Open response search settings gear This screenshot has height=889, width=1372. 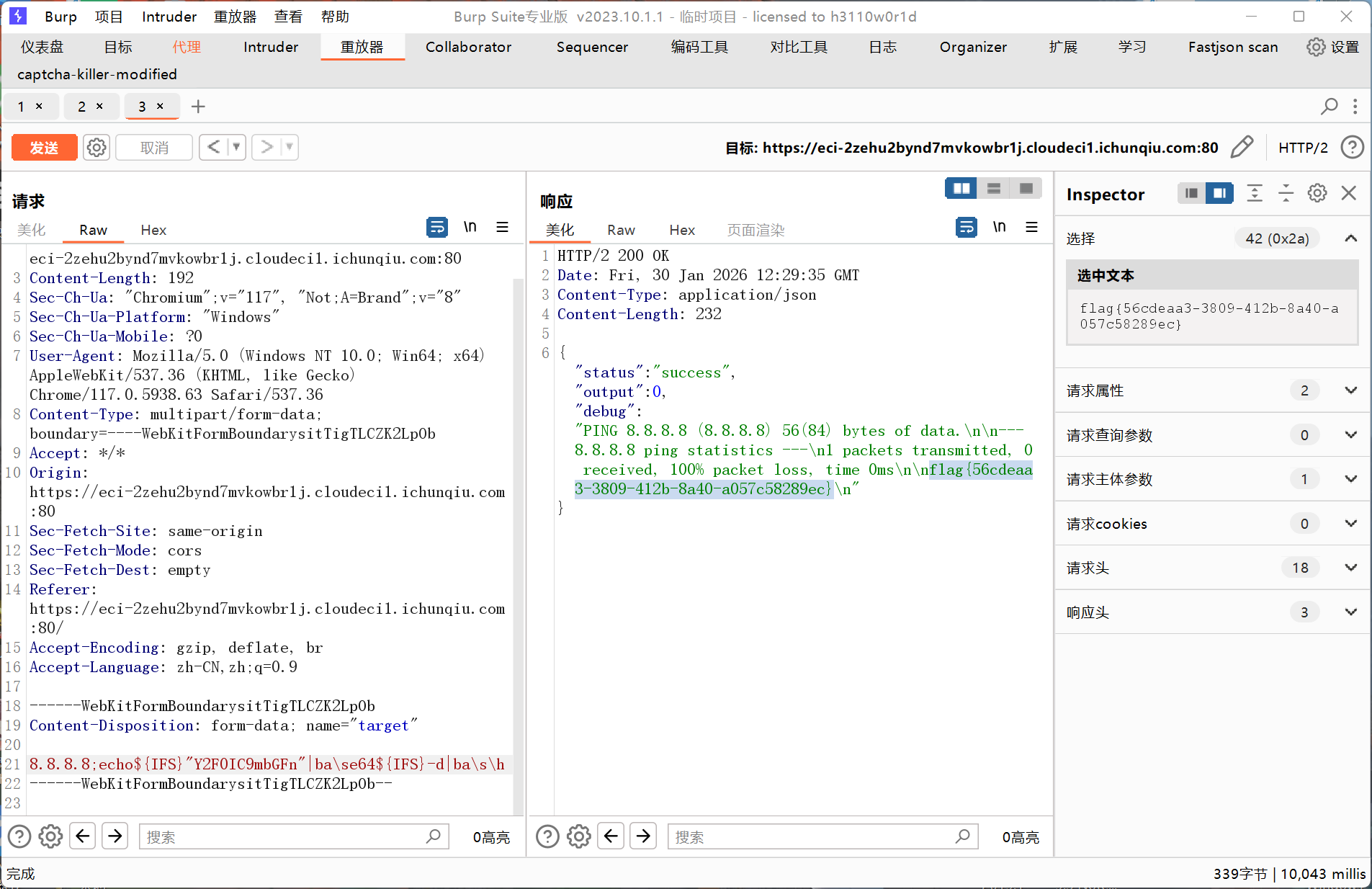579,836
